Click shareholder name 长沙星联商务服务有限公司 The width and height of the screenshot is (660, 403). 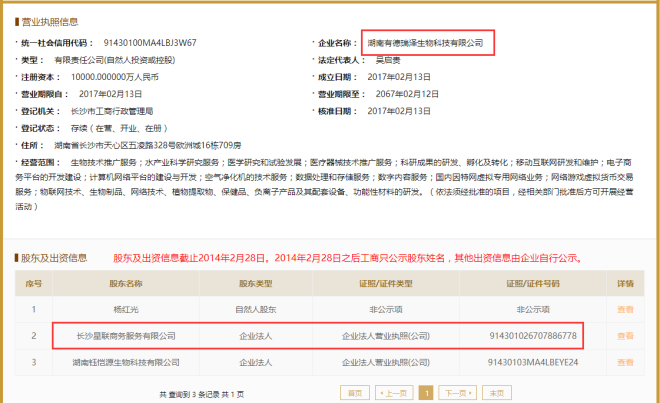click(x=126, y=336)
